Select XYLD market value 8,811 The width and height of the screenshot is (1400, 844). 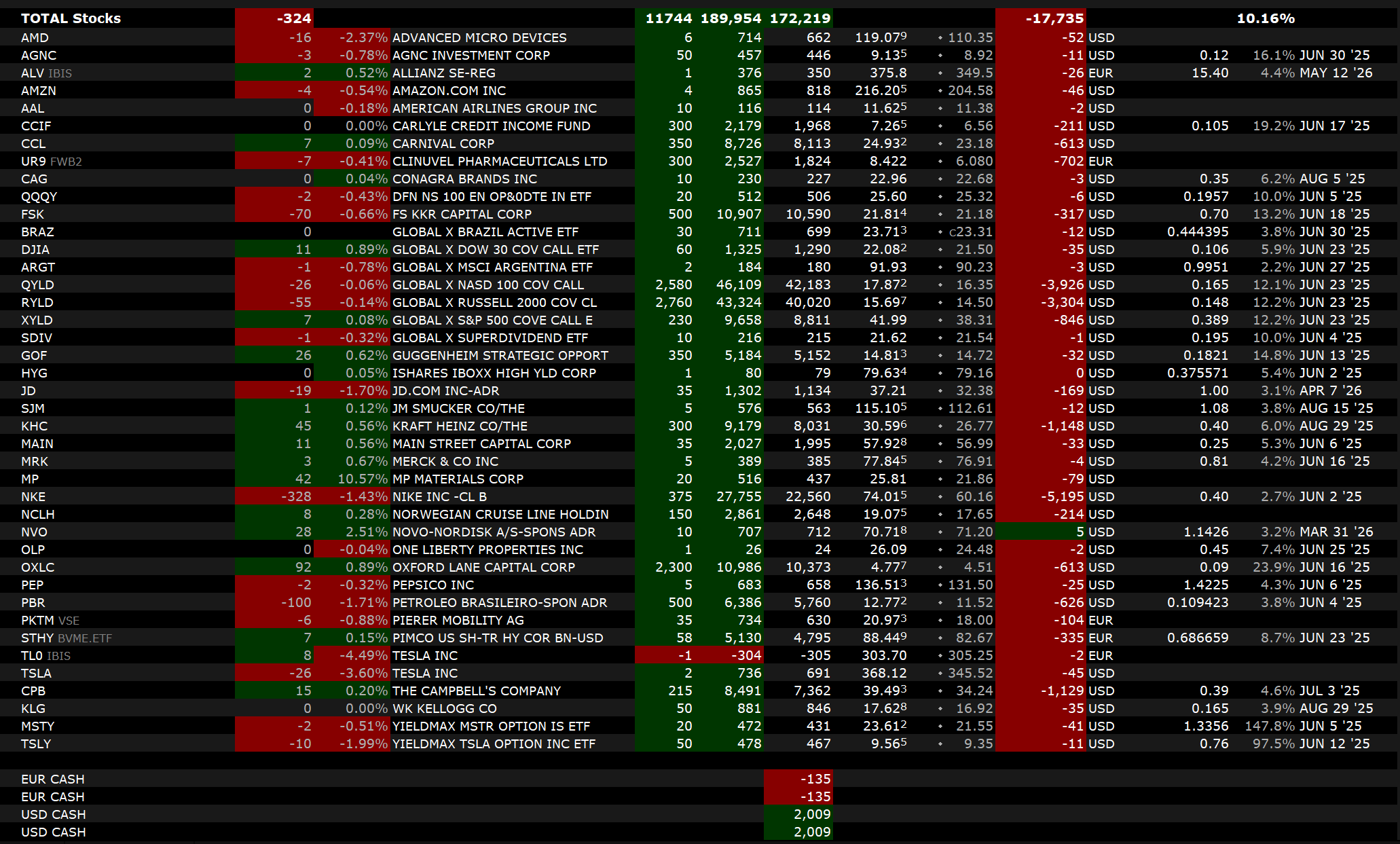[x=812, y=320]
